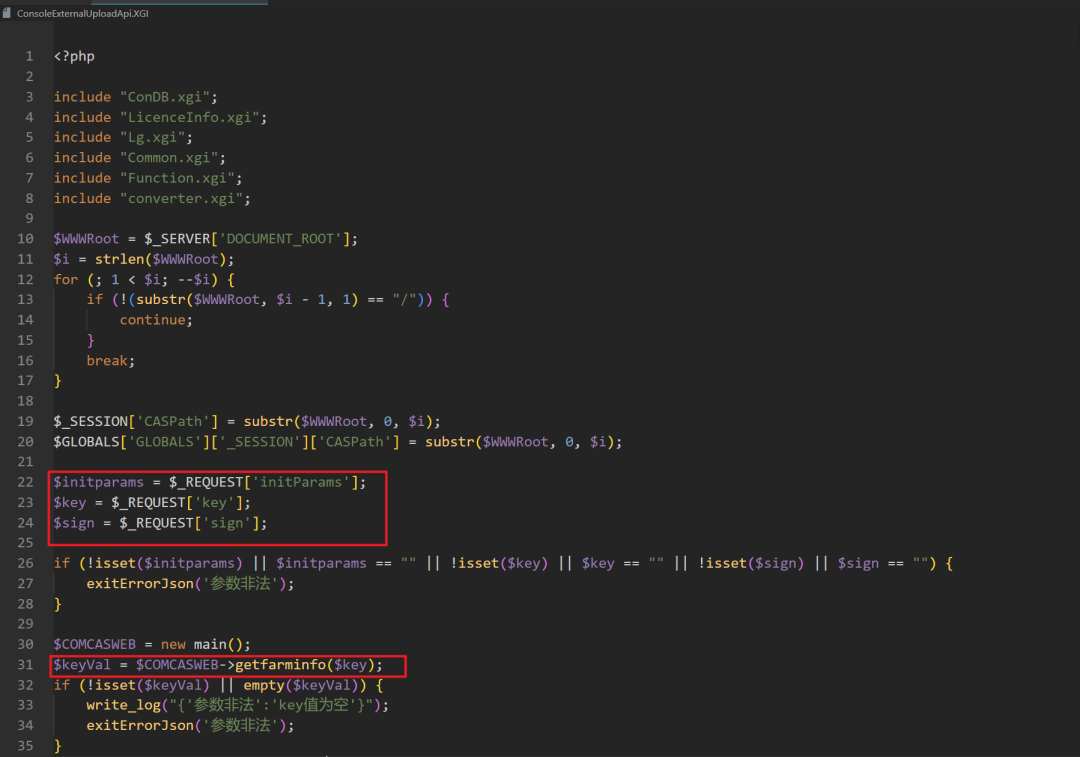Click the "ConDB.xgi" include string
1080x757 pixels.
(x=168, y=97)
